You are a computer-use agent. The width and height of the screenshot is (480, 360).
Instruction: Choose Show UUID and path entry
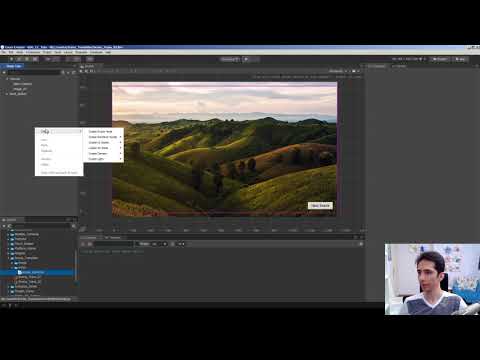click(59, 173)
